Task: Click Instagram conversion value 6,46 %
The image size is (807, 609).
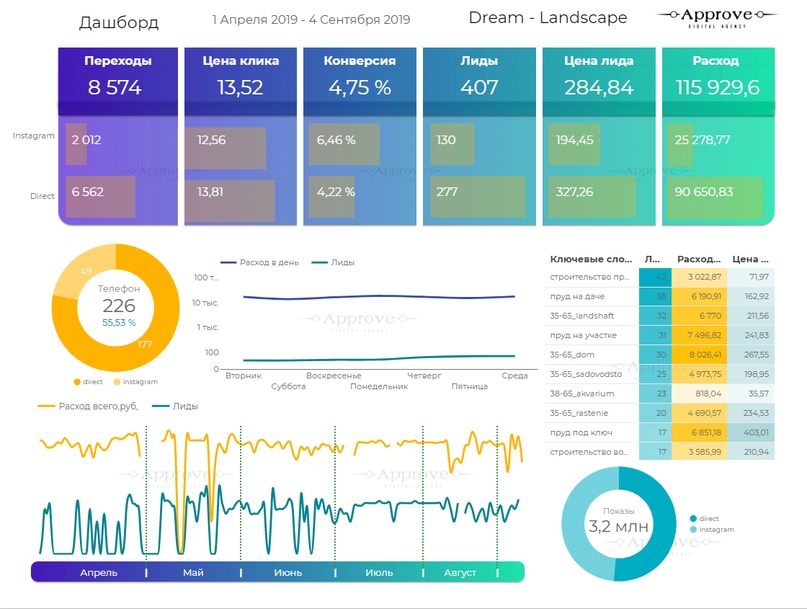Action: (x=336, y=140)
